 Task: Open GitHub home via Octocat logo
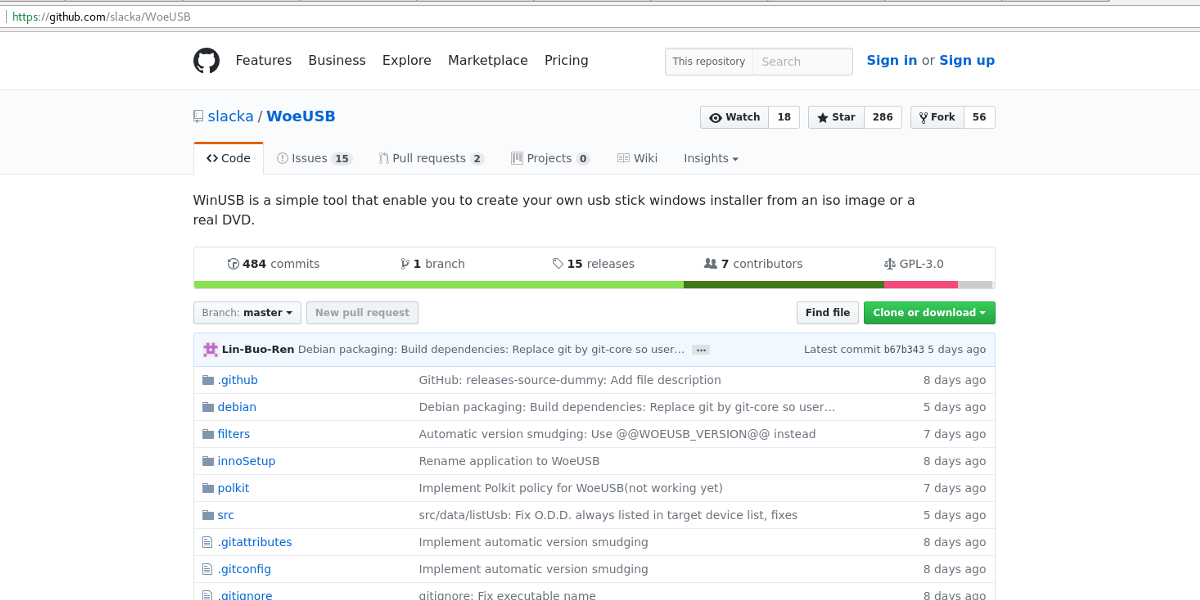coord(206,61)
